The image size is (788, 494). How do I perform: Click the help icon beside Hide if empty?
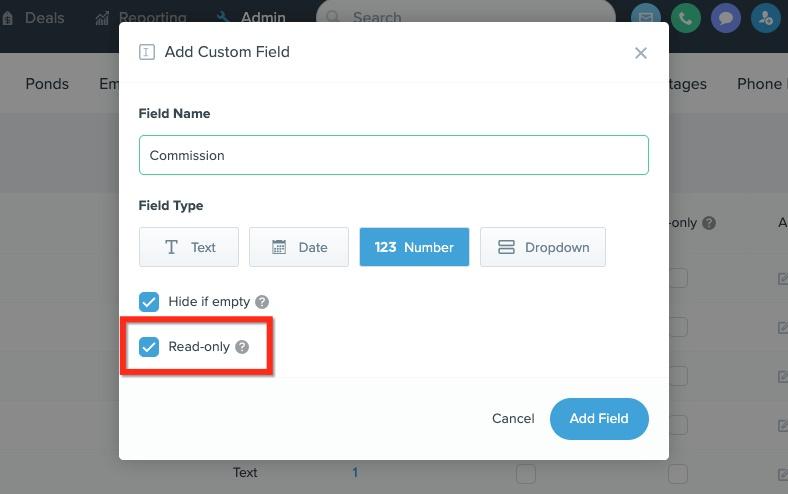(262, 302)
